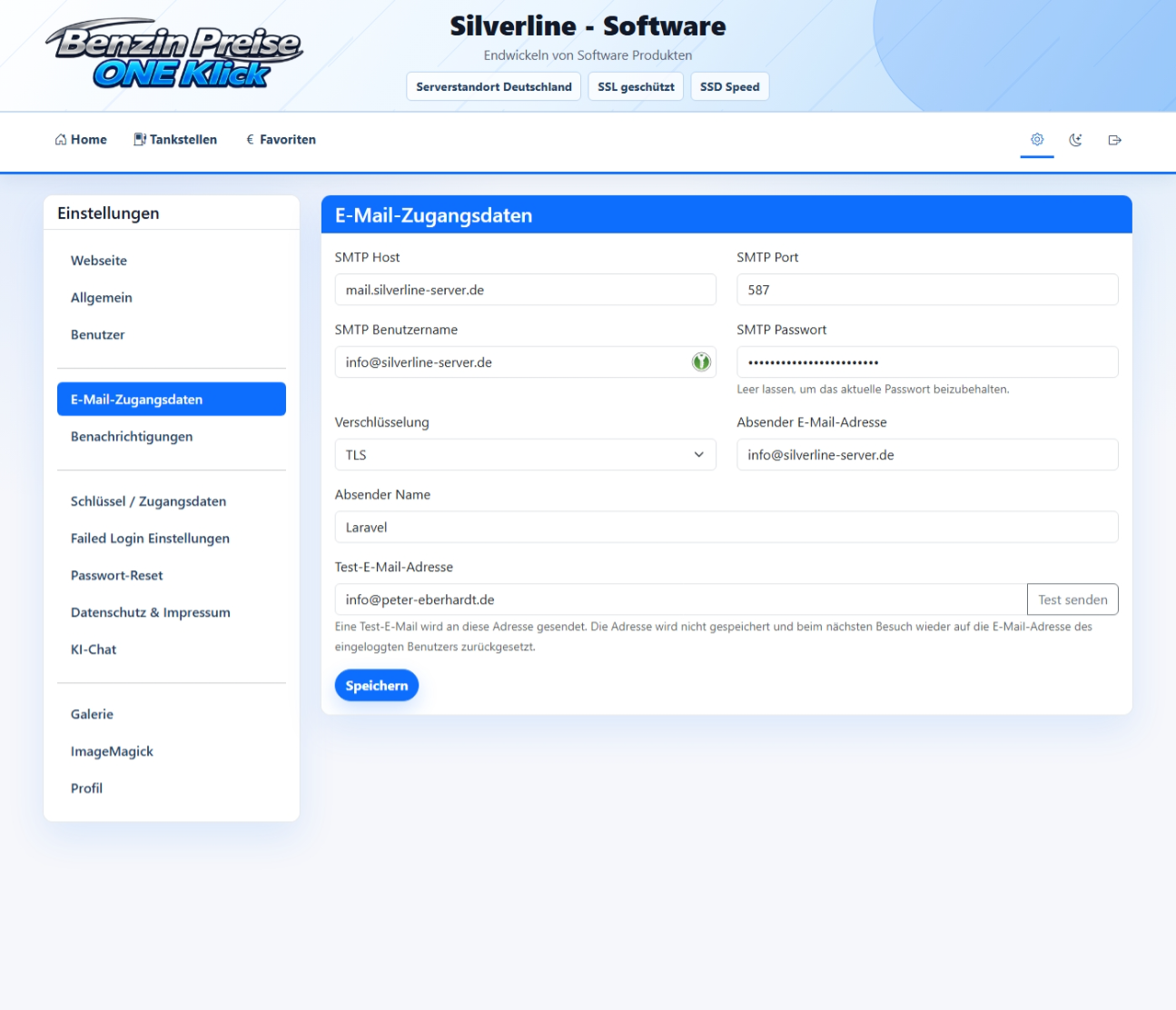The width and height of the screenshot is (1176, 1010).
Task: Click the SSL geschützt badge
Action: point(636,87)
